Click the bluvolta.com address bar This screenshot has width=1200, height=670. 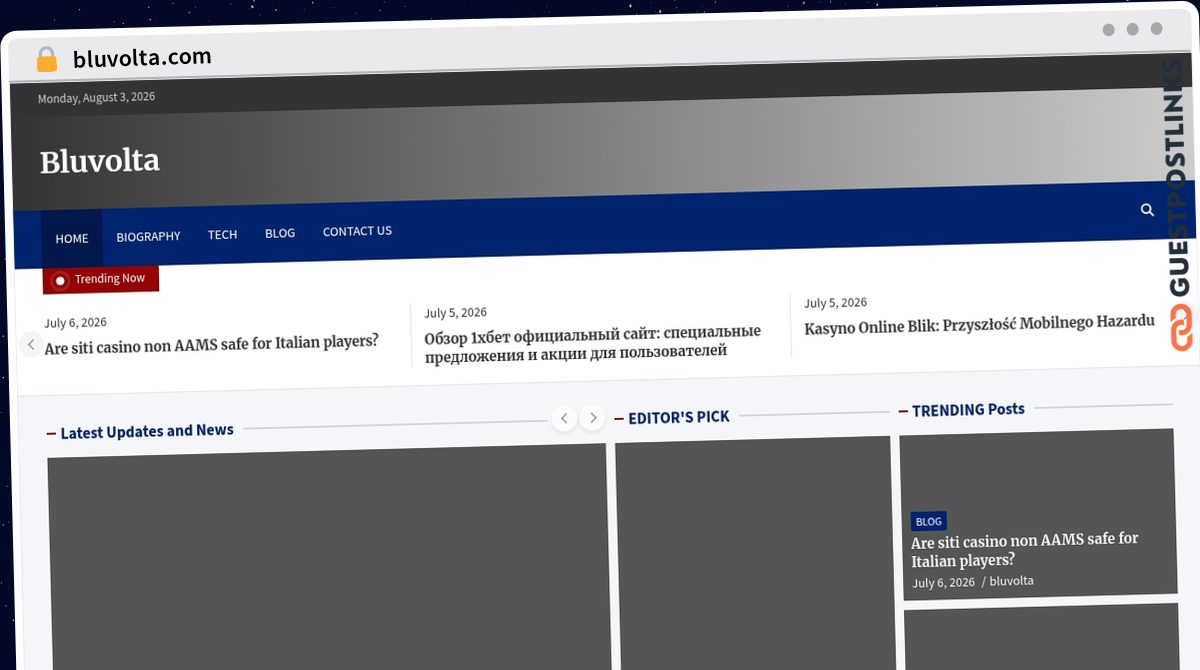click(142, 58)
